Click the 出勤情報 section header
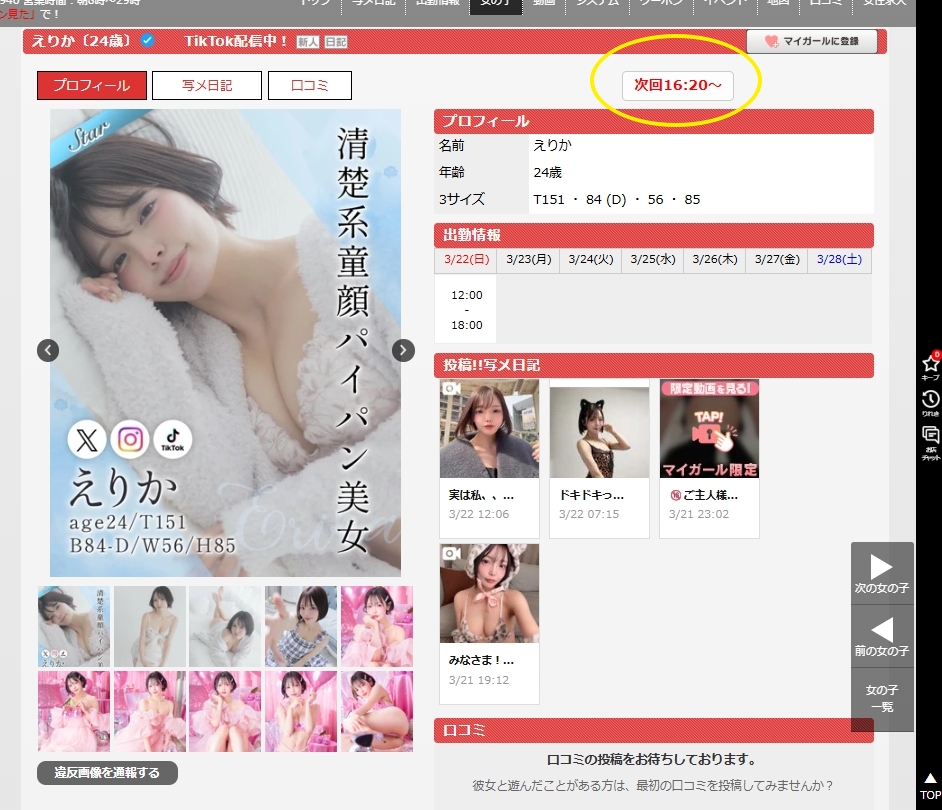The image size is (942, 810). [654, 235]
